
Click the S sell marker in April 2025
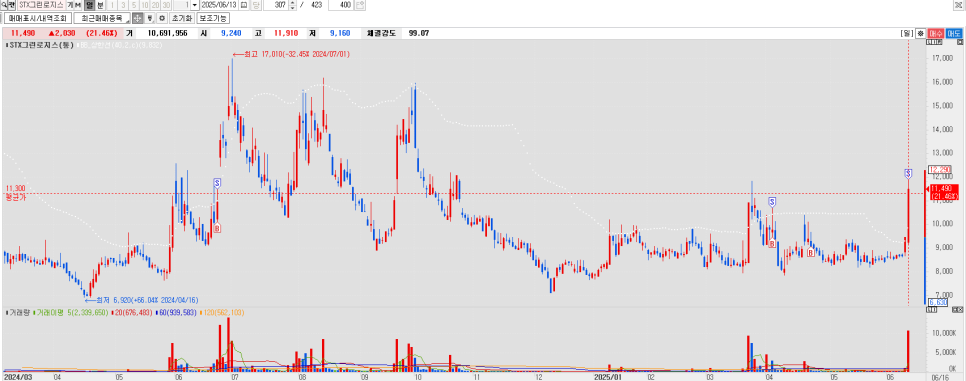tap(772, 202)
